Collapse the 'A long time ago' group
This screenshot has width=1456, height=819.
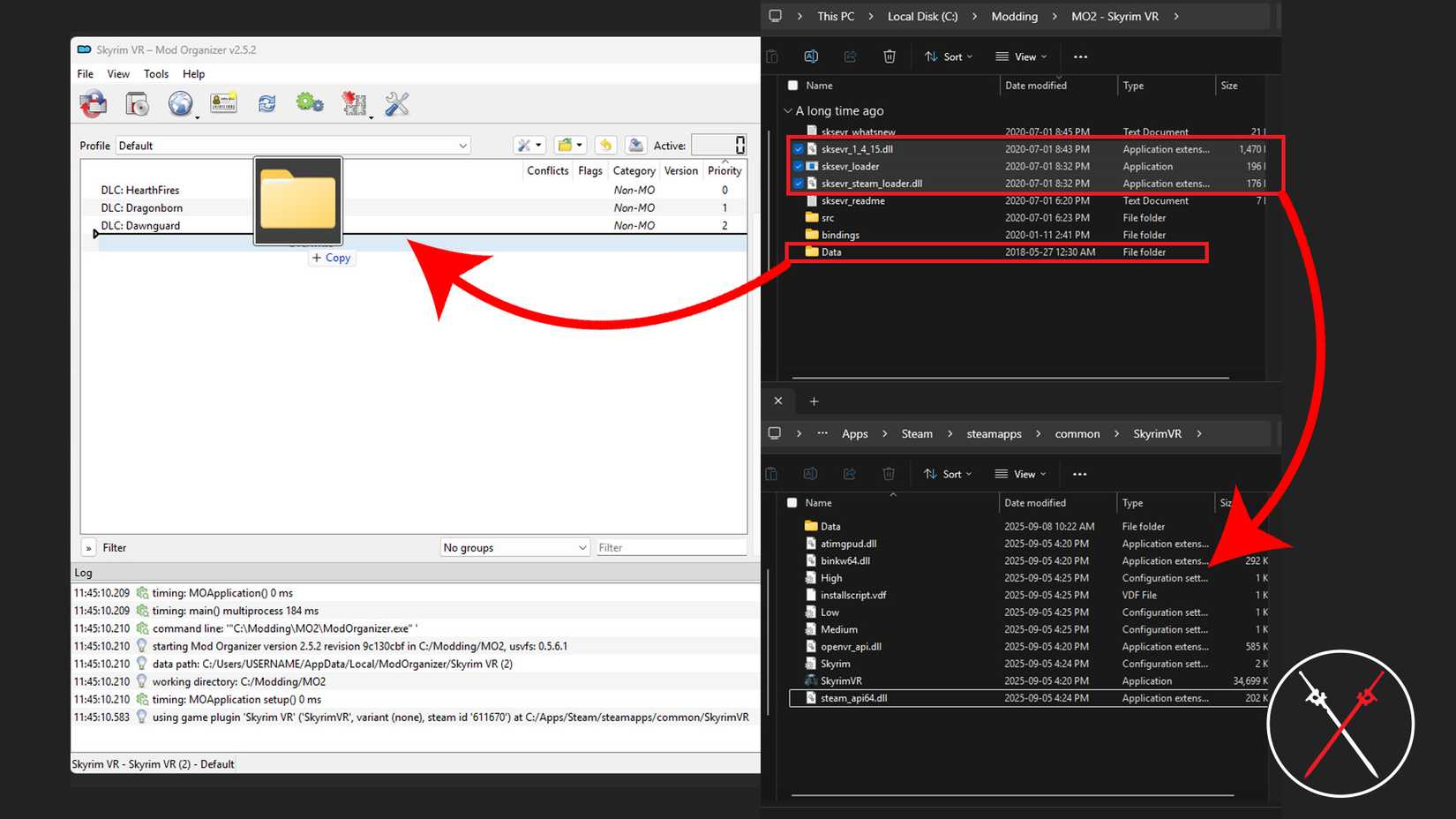pos(788,111)
